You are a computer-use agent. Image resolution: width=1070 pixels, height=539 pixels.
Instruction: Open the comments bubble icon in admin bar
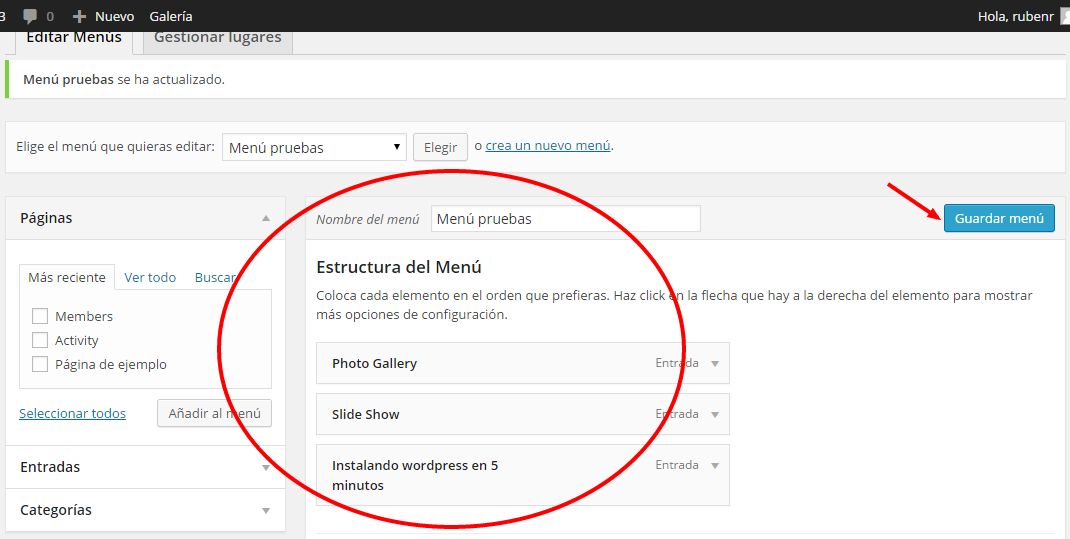coord(30,16)
